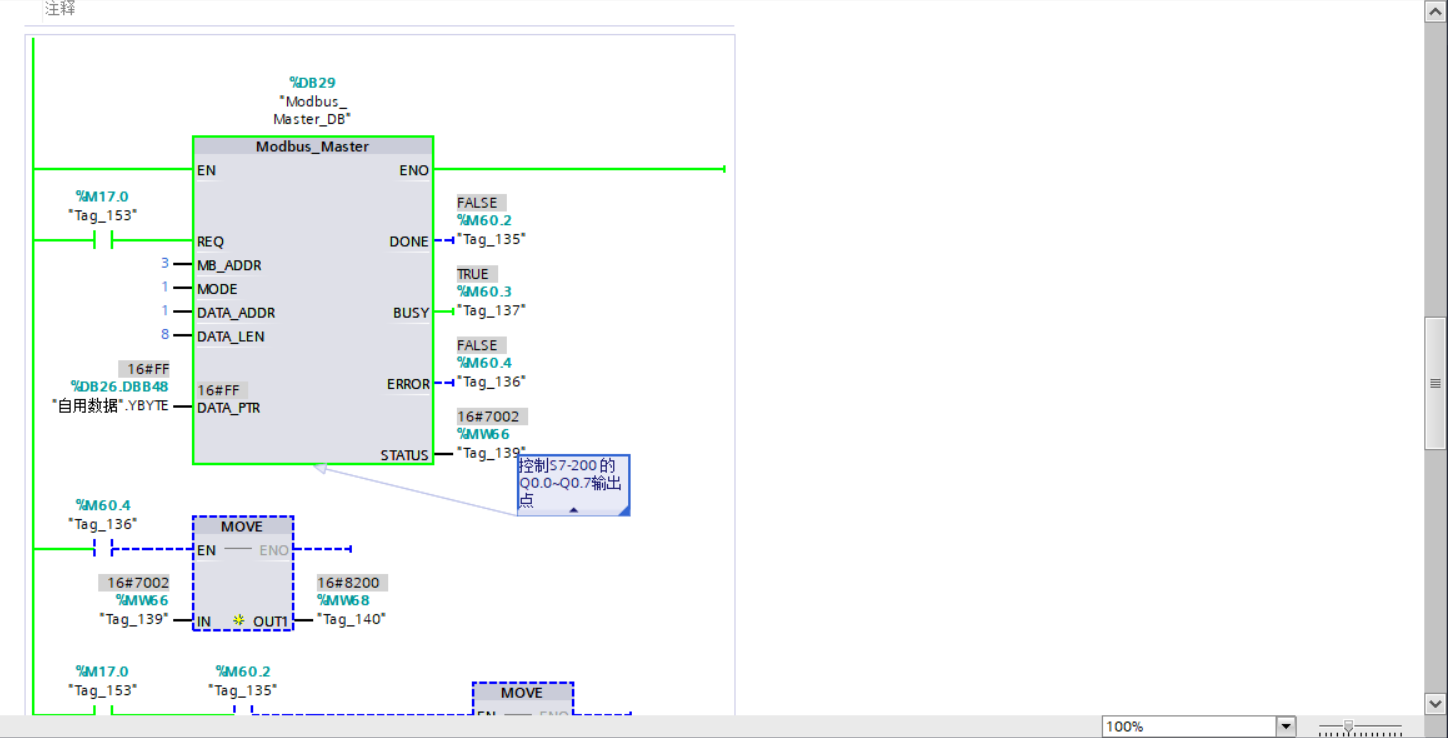Click the %DB29 instance data block address
This screenshot has height=738, width=1448.
point(312,83)
